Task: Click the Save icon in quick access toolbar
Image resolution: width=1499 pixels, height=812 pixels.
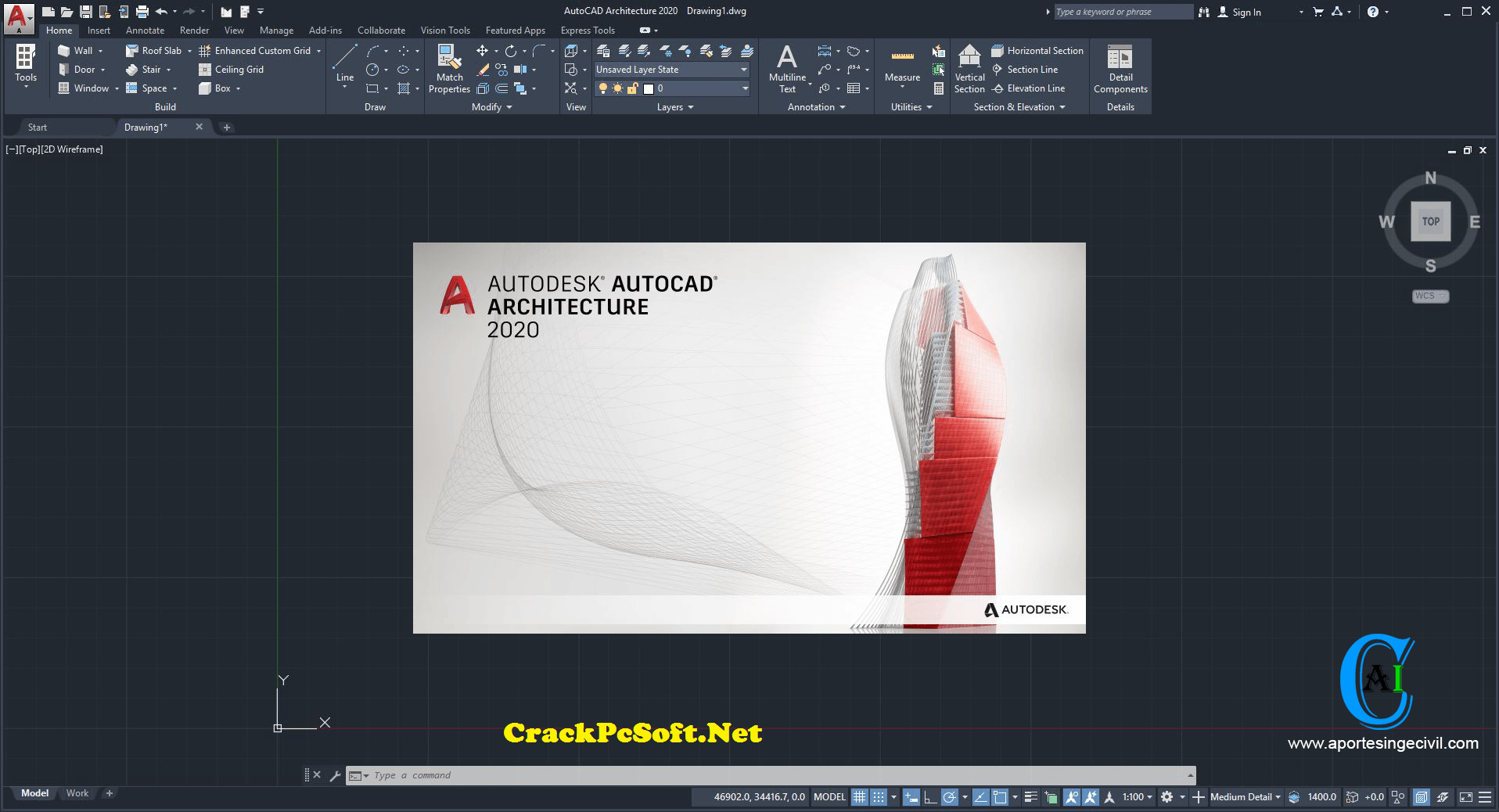Action: click(x=86, y=12)
